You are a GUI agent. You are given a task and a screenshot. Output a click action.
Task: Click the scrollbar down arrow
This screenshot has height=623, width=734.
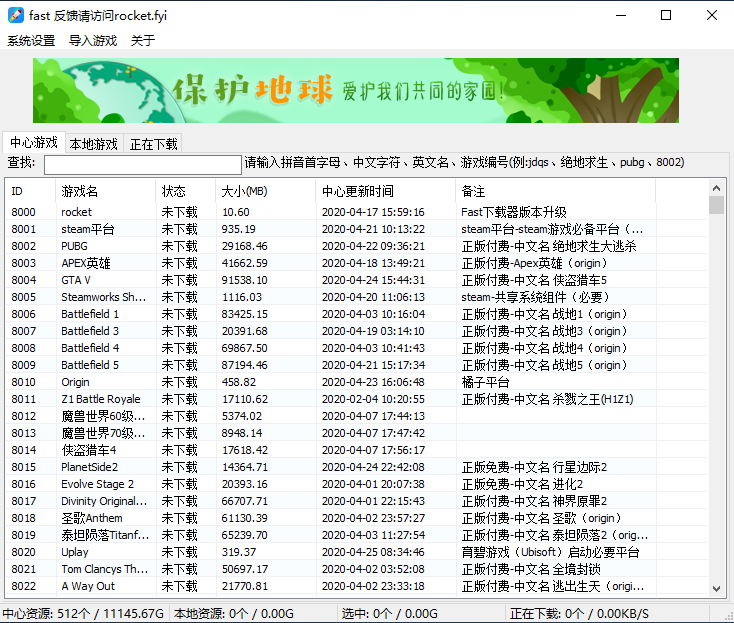click(716, 588)
